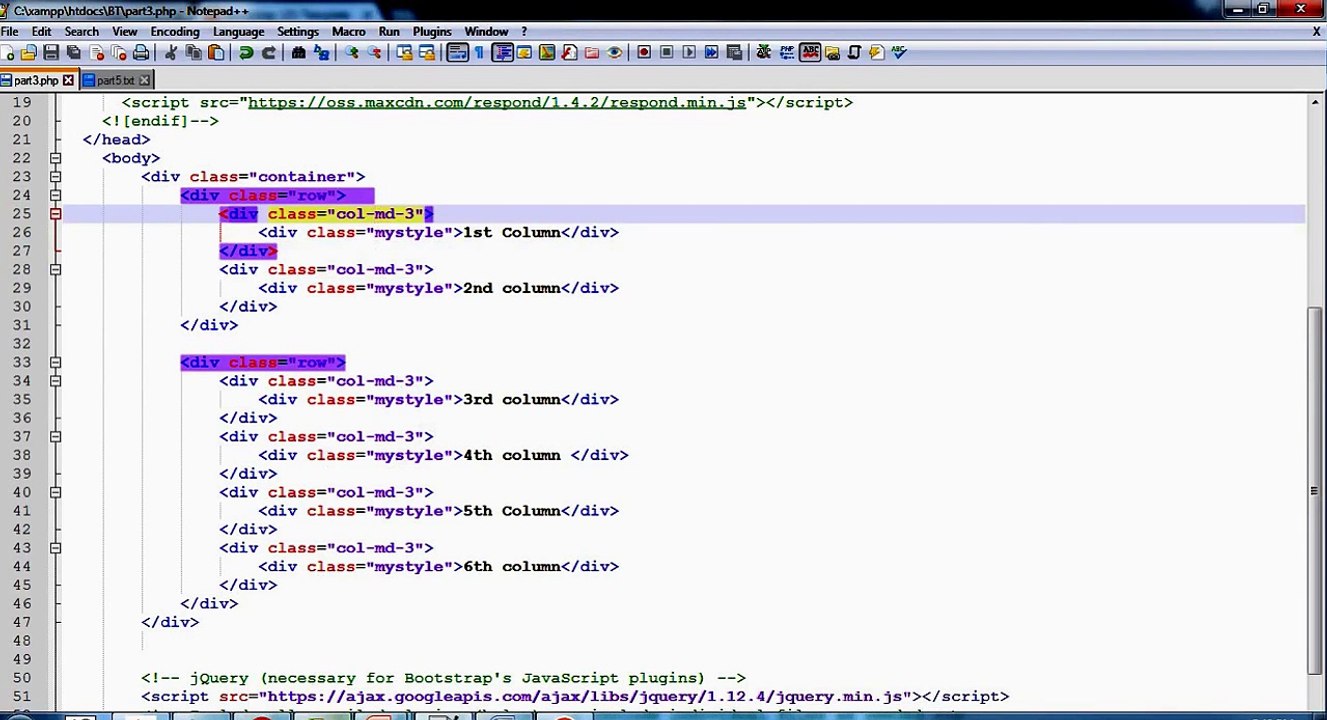Click line number 33 in the margin

coord(22,363)
